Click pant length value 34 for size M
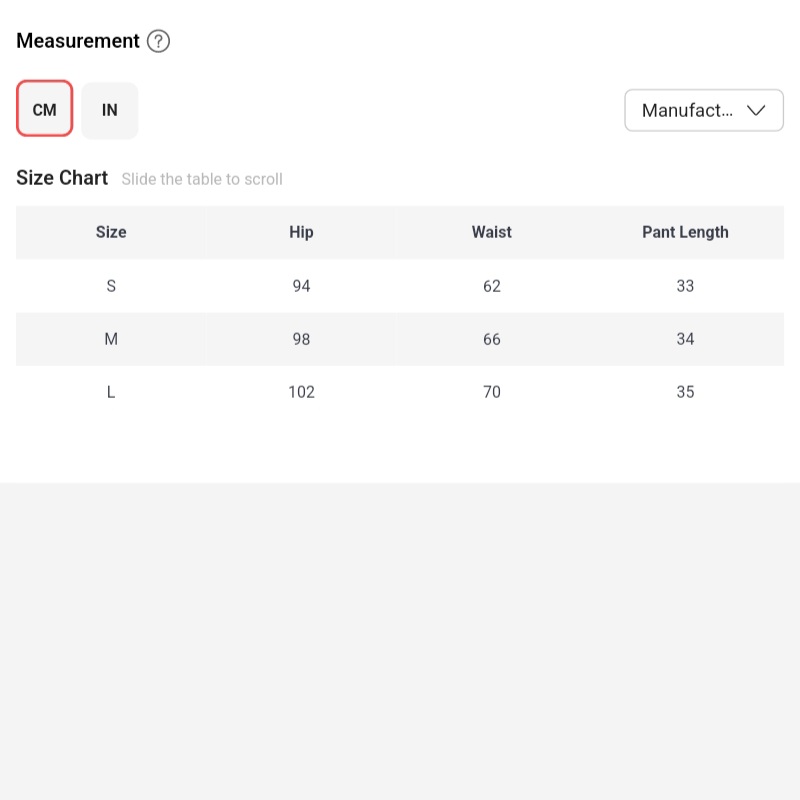Image resolution: width=800 pixels, height=800 pixels. coord(685,339)
